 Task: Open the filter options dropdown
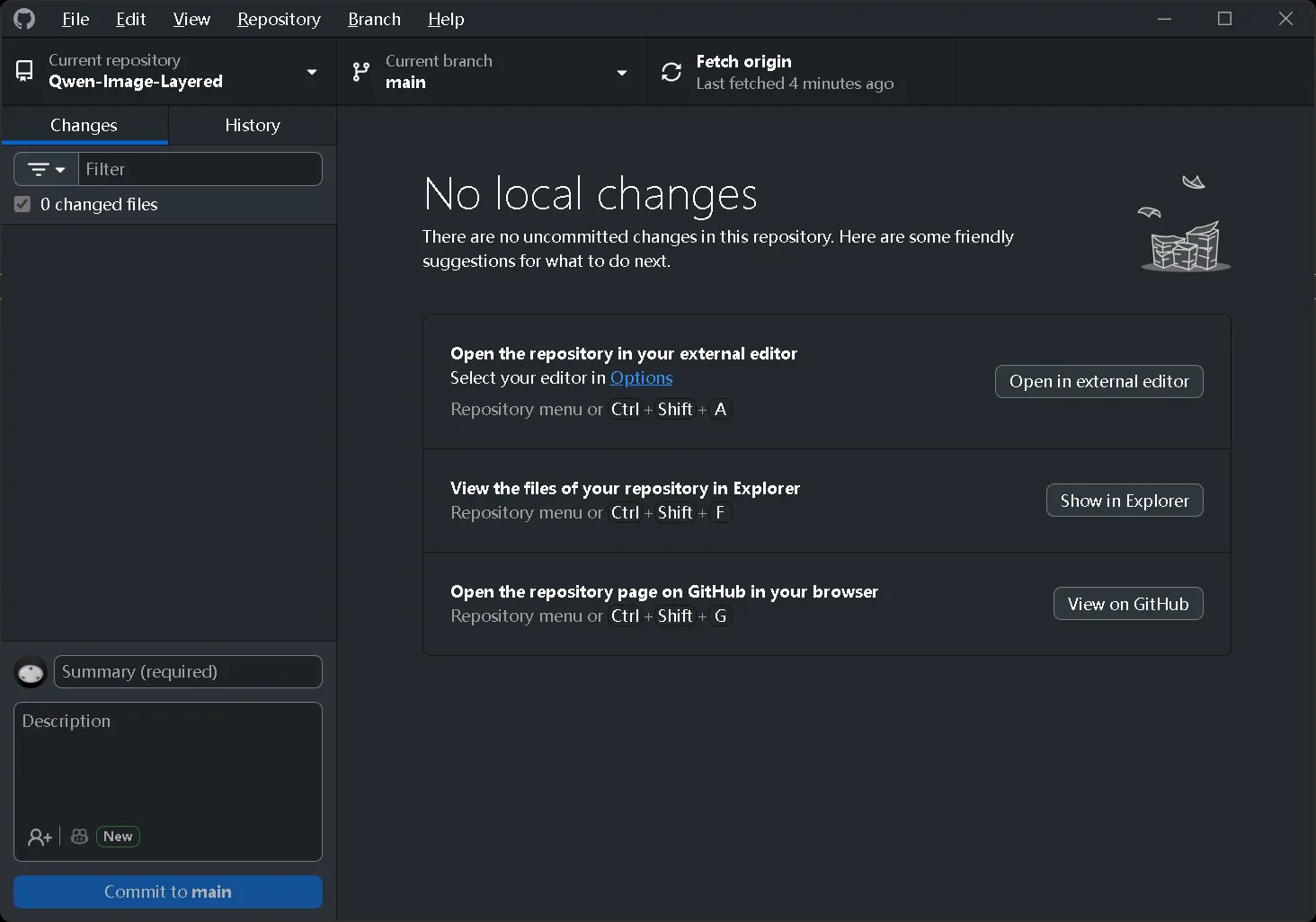pyautogui.click(x=46, y=169)
